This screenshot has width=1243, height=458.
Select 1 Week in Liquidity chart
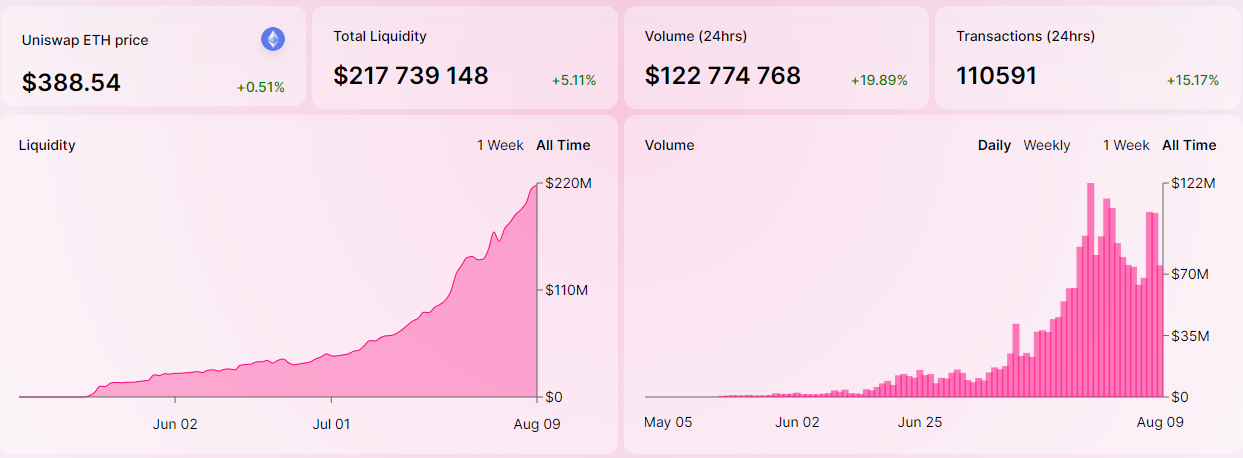[x=500, y=145]
